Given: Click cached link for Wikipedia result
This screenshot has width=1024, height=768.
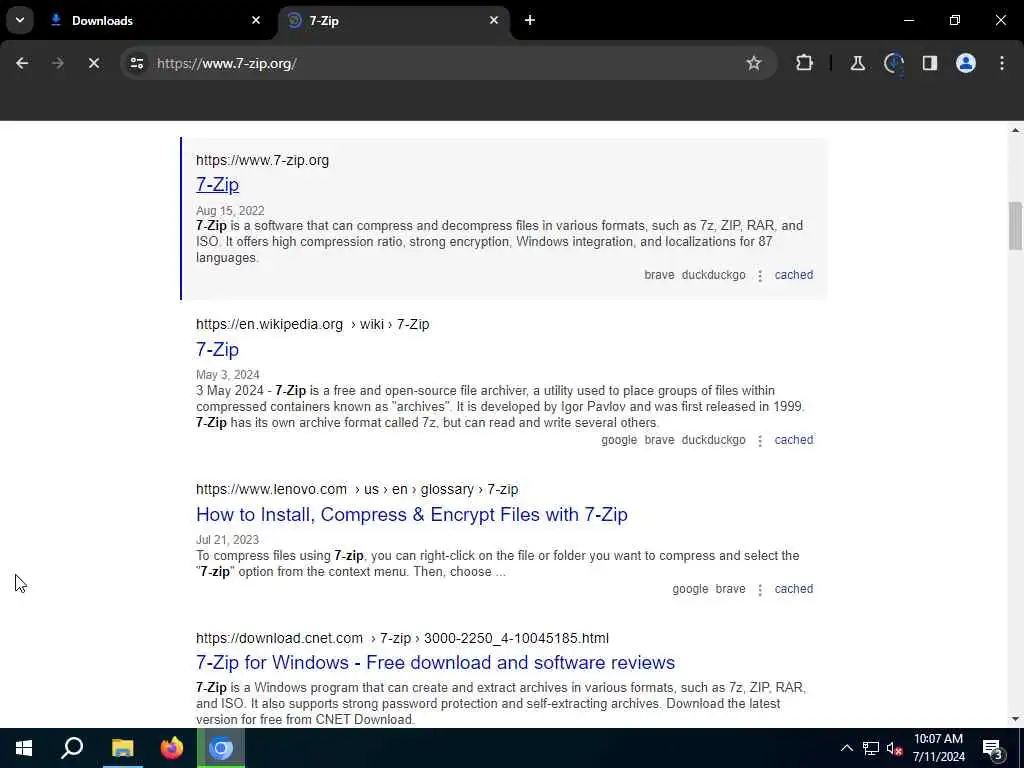Looking at the screenshot, I should point(793,440).
